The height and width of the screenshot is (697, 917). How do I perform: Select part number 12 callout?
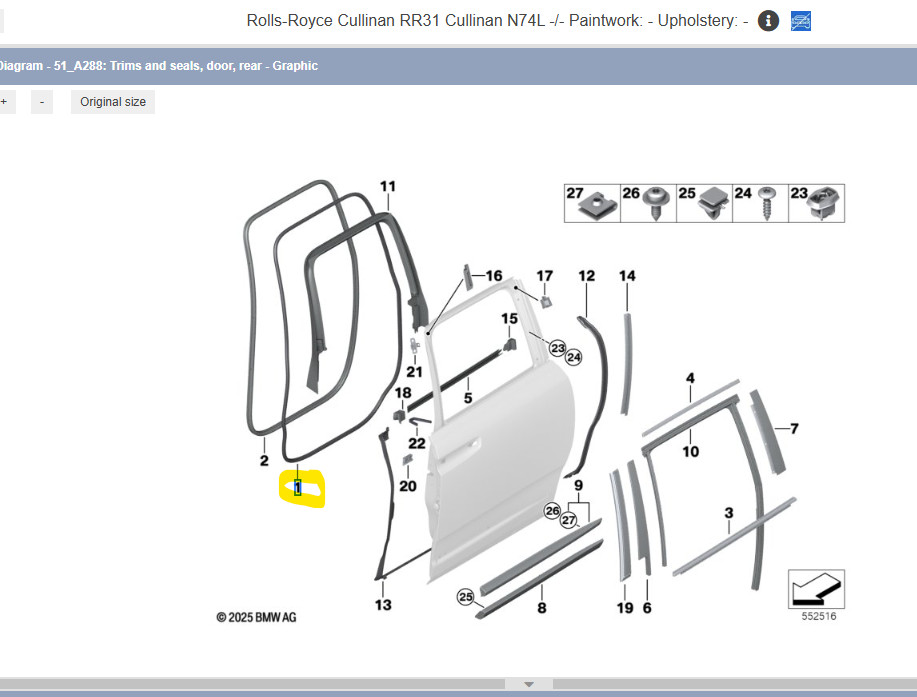click(x=587, y=275)
